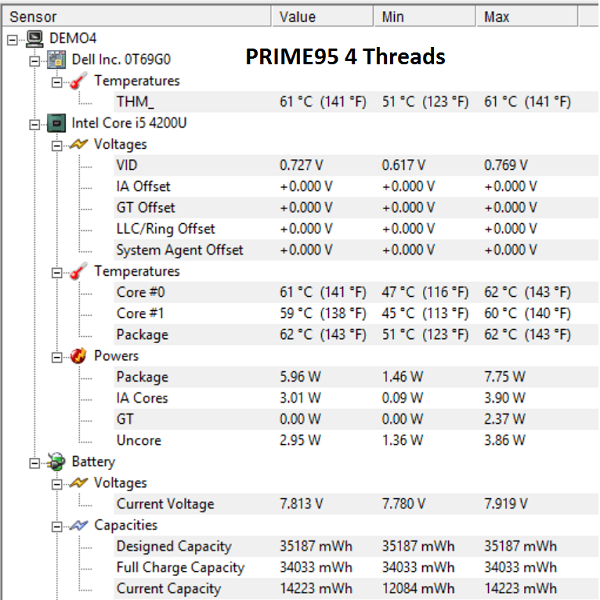Select the VID voltage row
This screenshot has width=600, height=600.
[356, 165]
